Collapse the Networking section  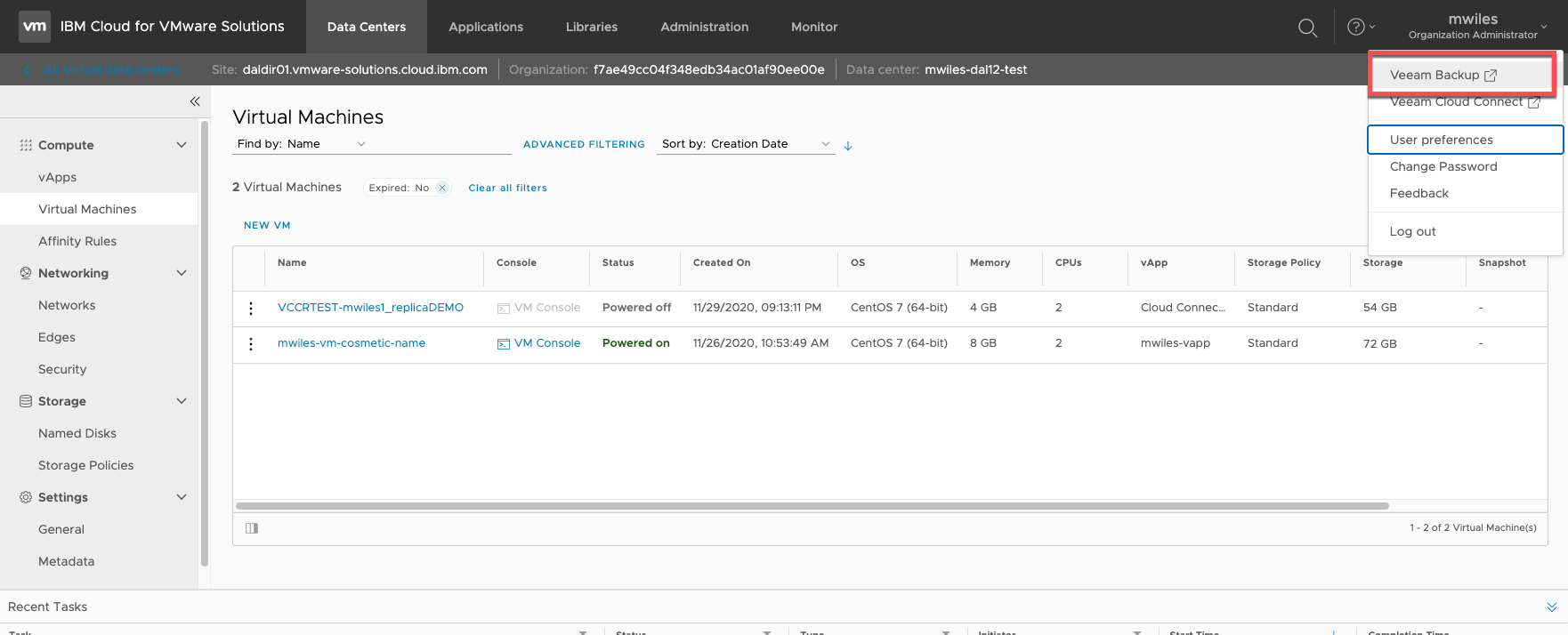coord(182,273)
